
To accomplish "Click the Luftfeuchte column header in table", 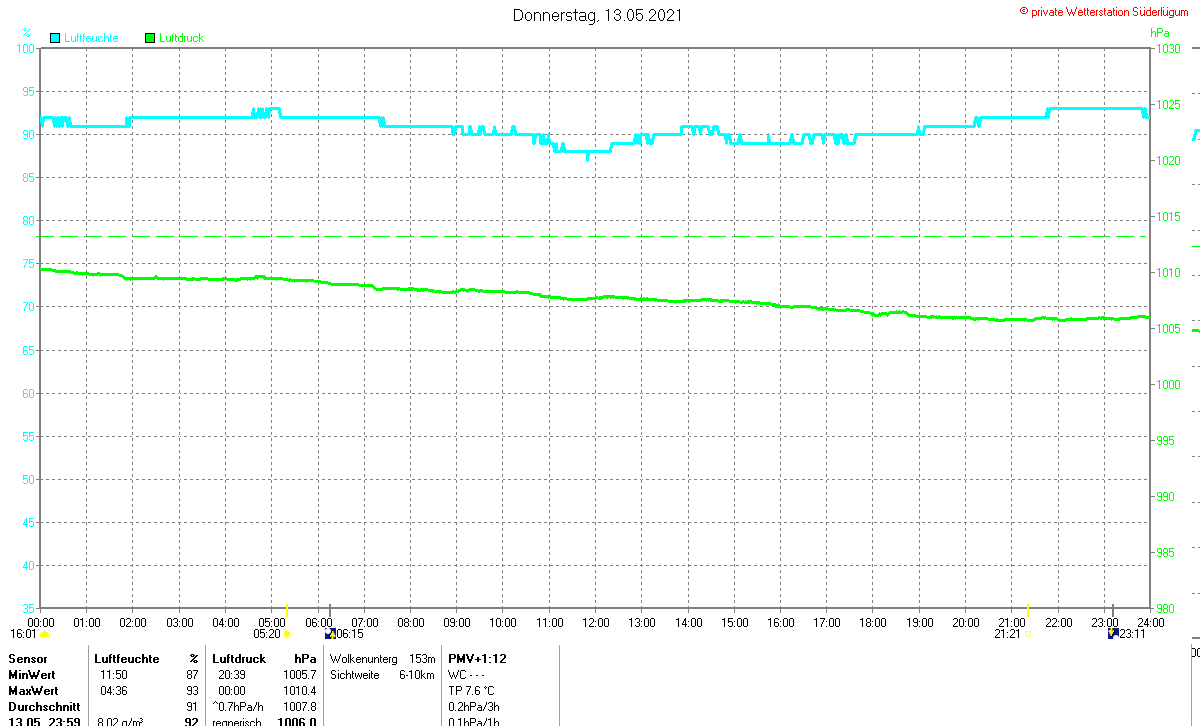I will [127, 659].
